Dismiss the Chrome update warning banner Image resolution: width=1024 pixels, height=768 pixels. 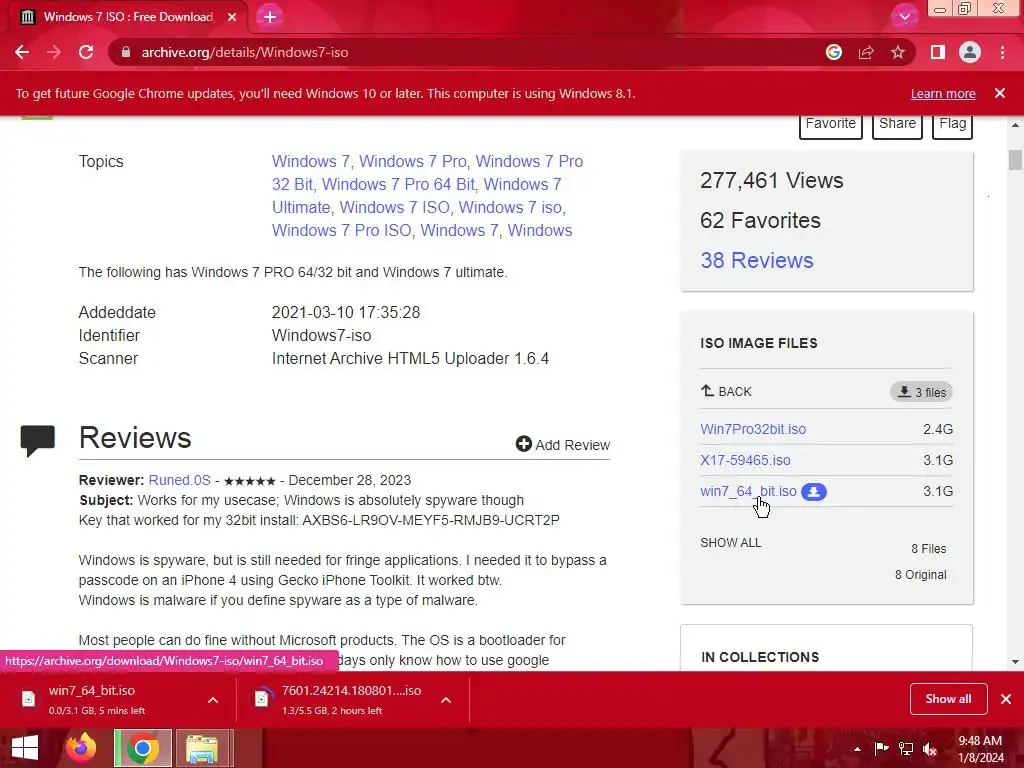(x=1000, y=93)
